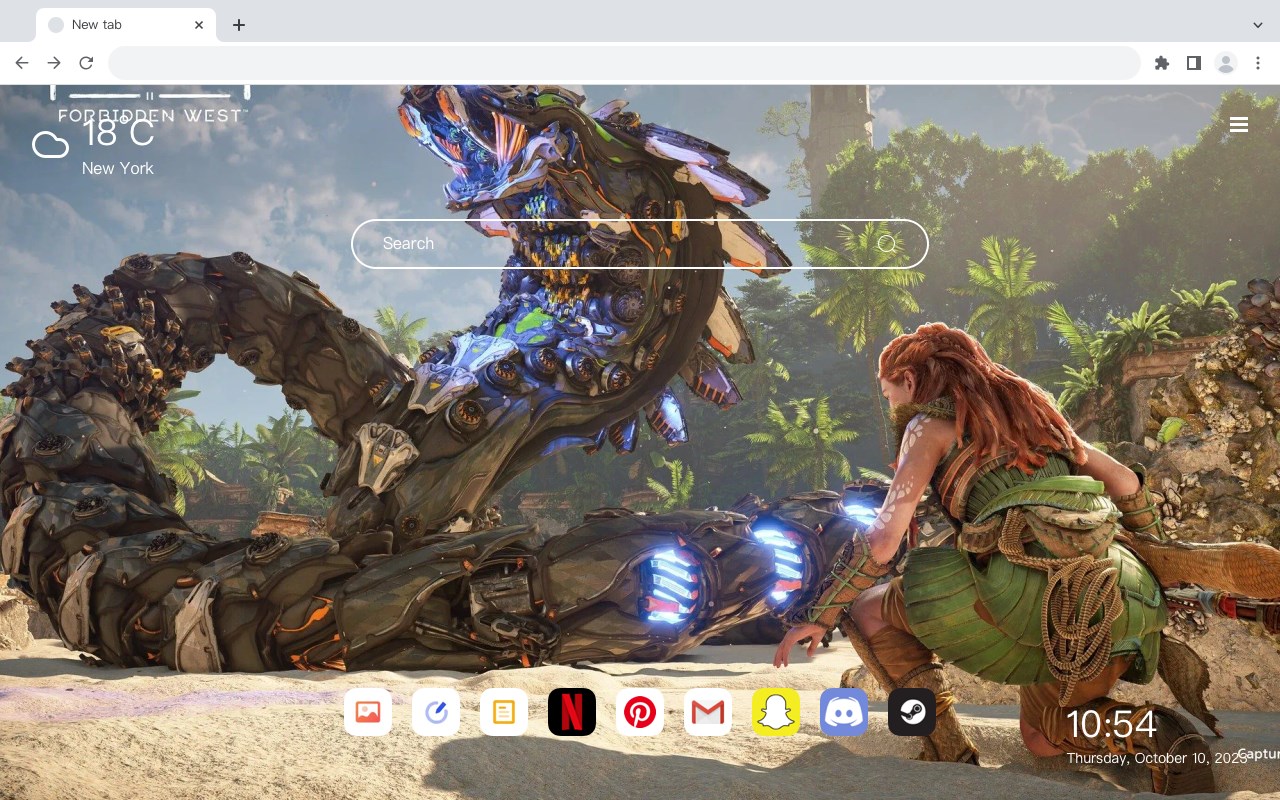Viewport: 1280px width, 800px height.
Task: Open the yellow notes icon
Action: pos(504,712)
